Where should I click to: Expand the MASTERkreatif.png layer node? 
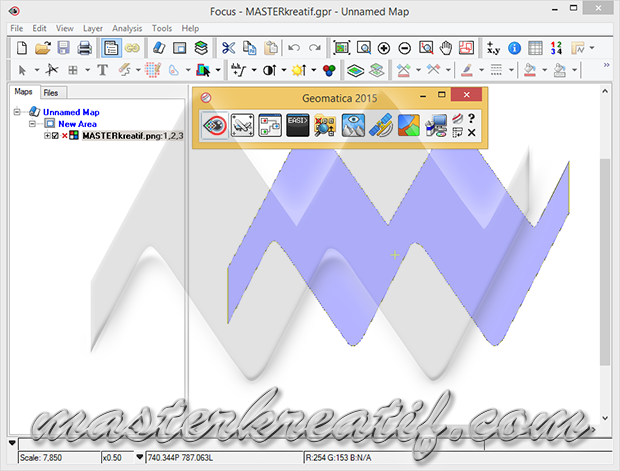[x=47, y=136]
